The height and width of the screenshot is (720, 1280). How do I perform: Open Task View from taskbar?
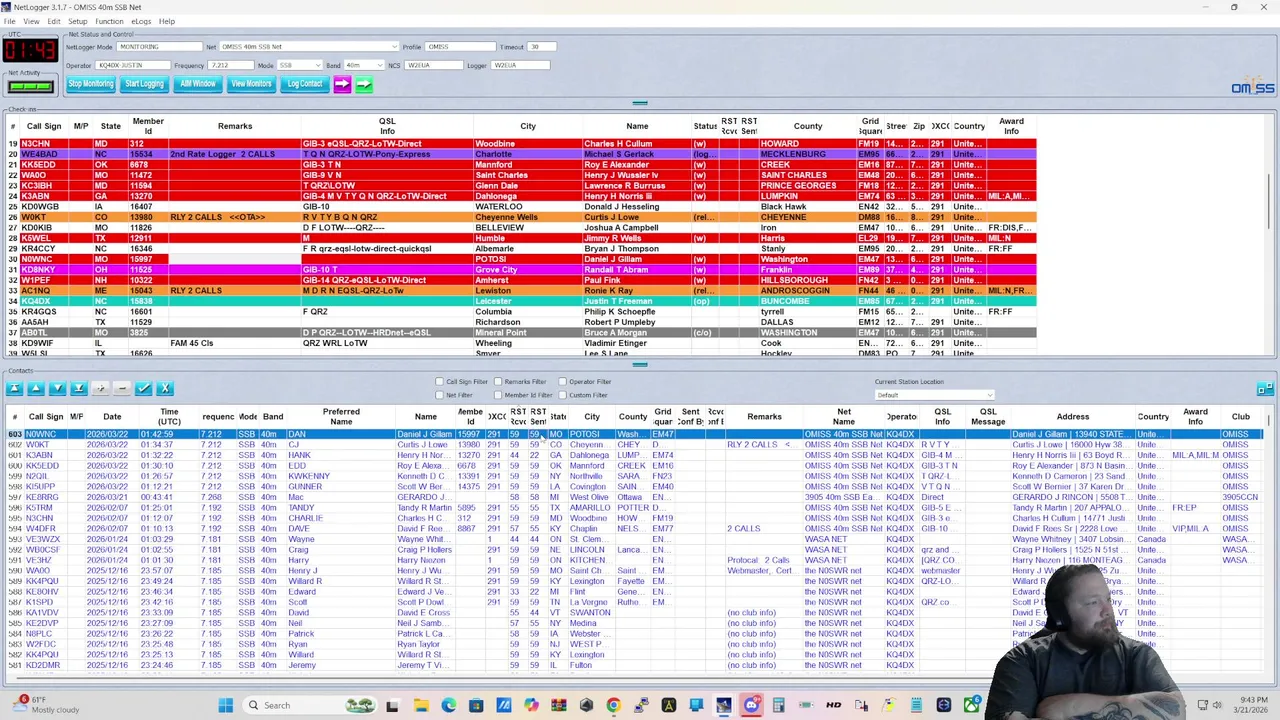coord(392,705)
